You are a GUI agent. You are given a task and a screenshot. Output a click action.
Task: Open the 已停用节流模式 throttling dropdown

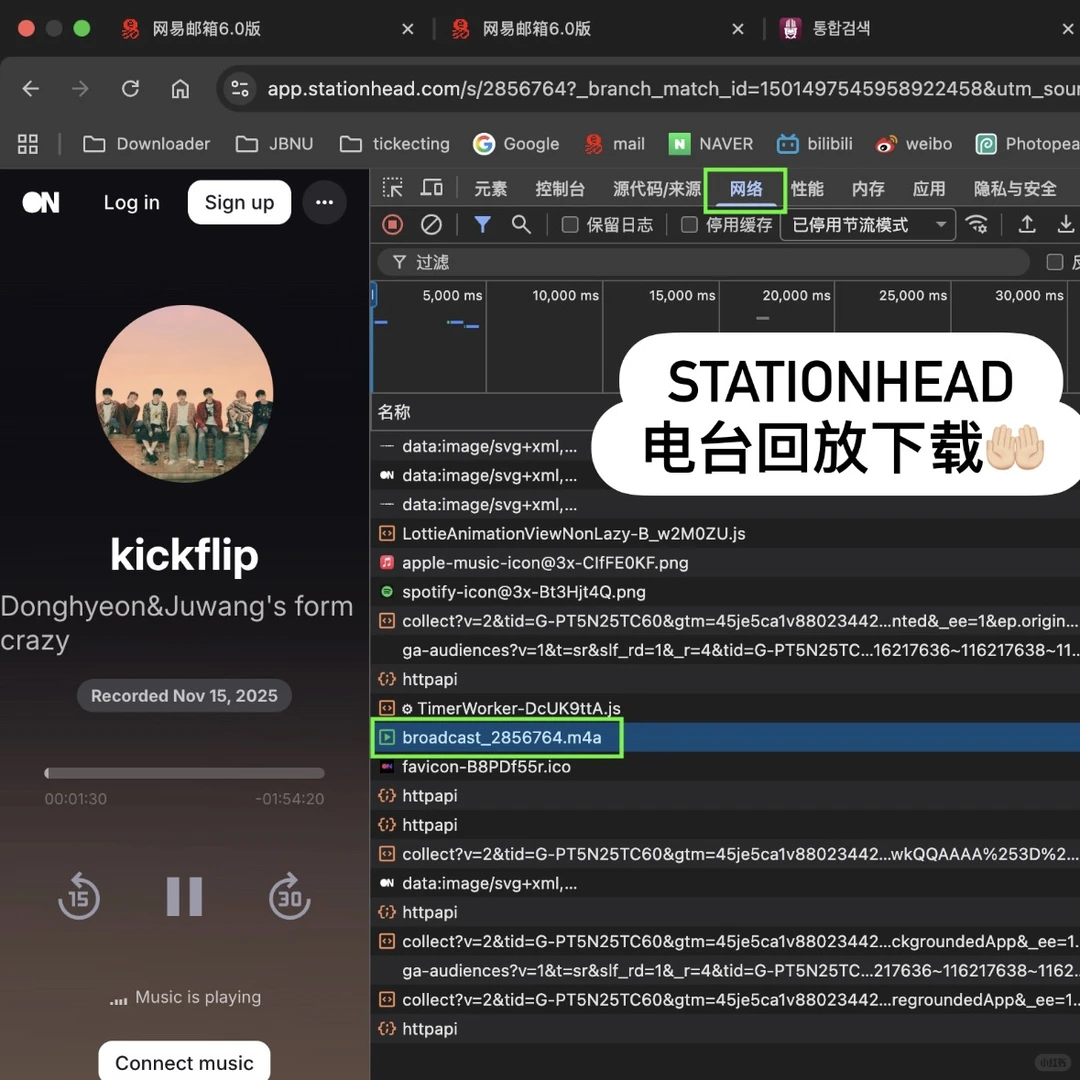pyautogui.click(x=866, y=225)
